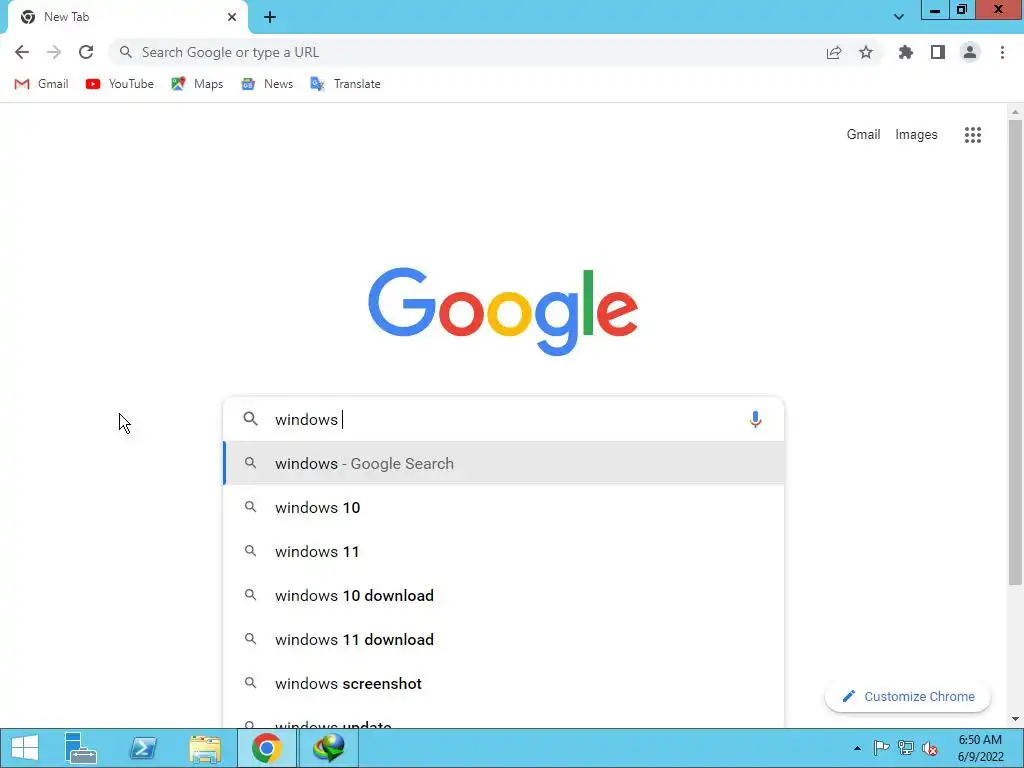Close the New Tab tab
The height and width of the screenshot is (768, 1024).
(x=232, y=17)
